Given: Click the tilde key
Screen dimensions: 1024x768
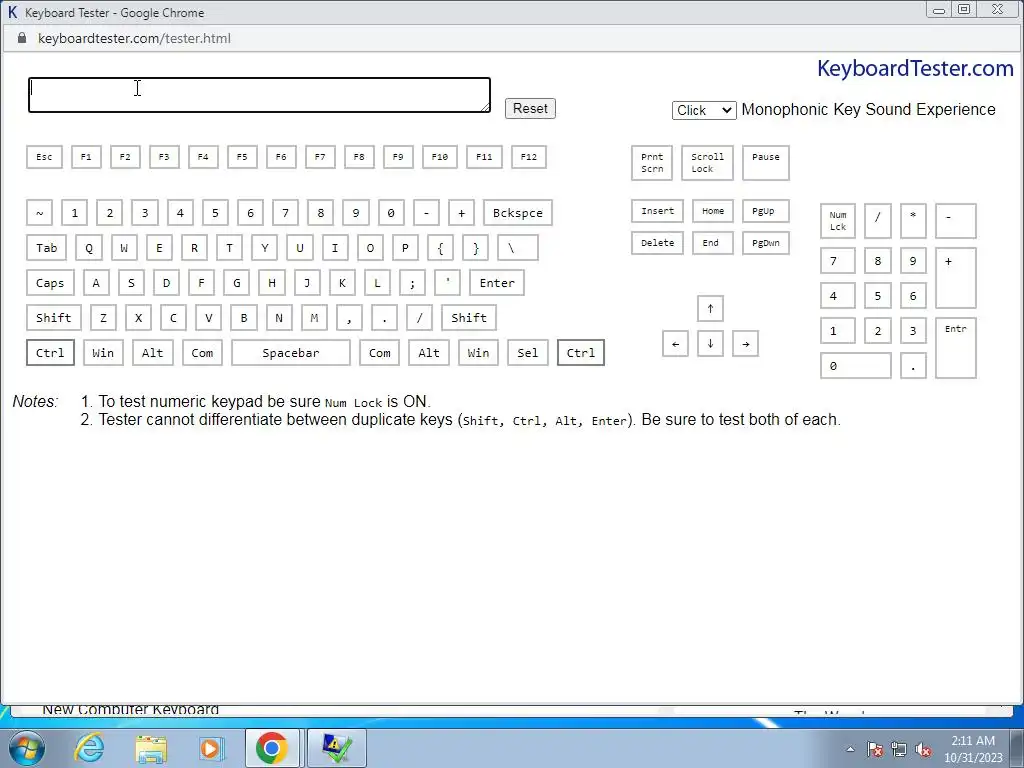Looking at the screenshot, I should tap(40, 213).
